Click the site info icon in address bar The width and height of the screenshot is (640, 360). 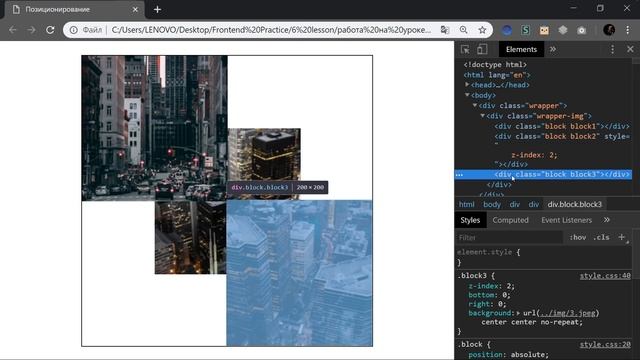coord(73,30)
